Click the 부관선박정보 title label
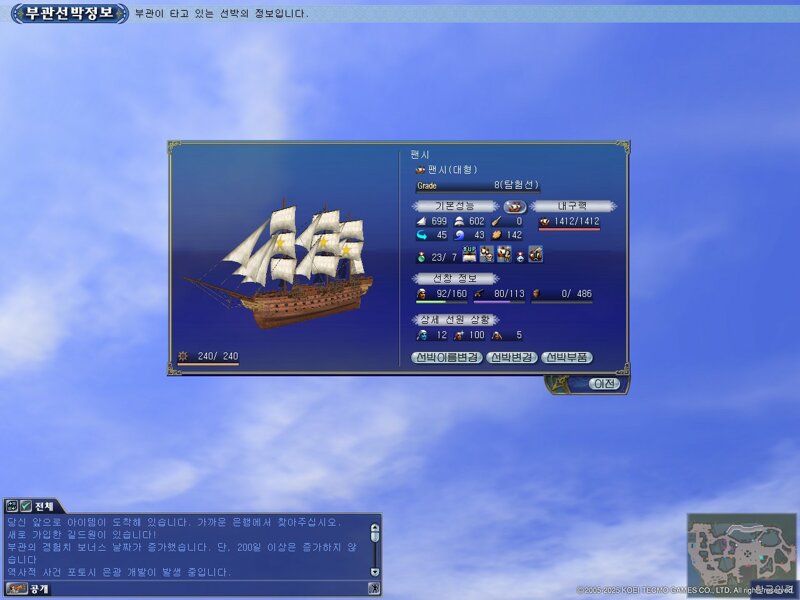Screen dimensions: 800x600 69,13
